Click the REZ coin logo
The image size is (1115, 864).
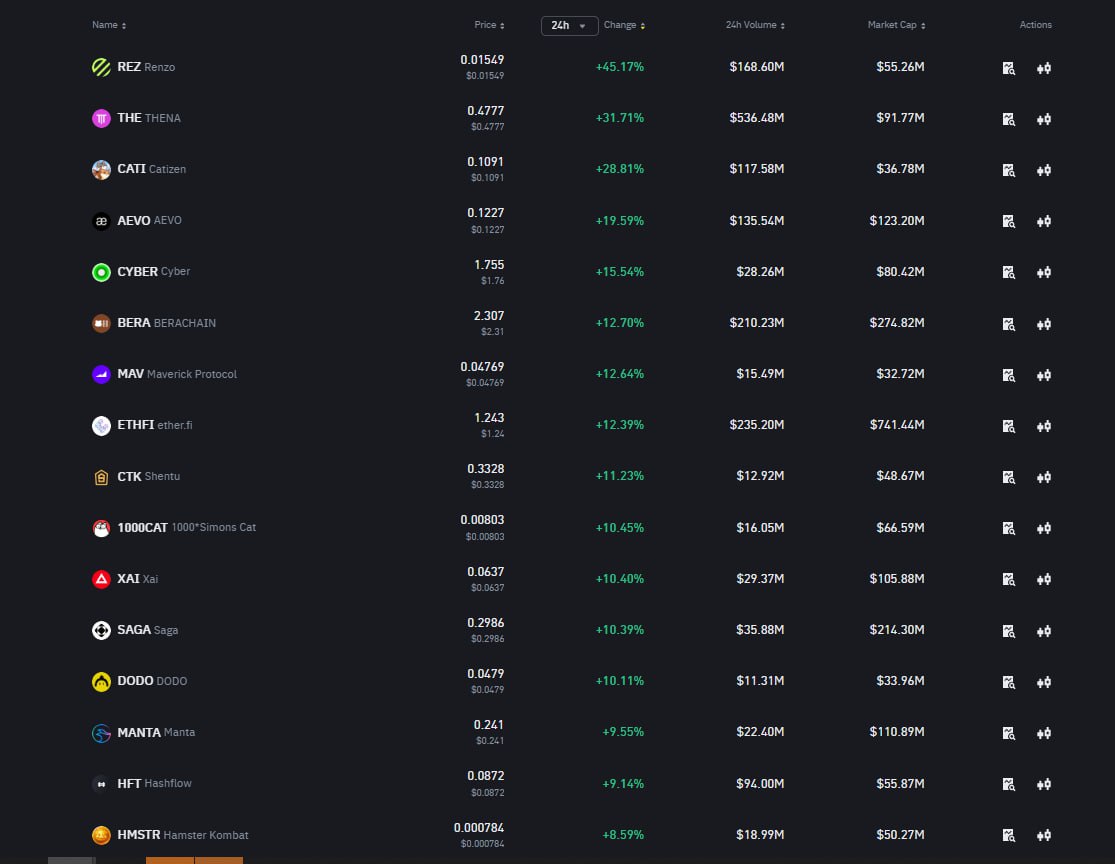[x=101, y=67]
